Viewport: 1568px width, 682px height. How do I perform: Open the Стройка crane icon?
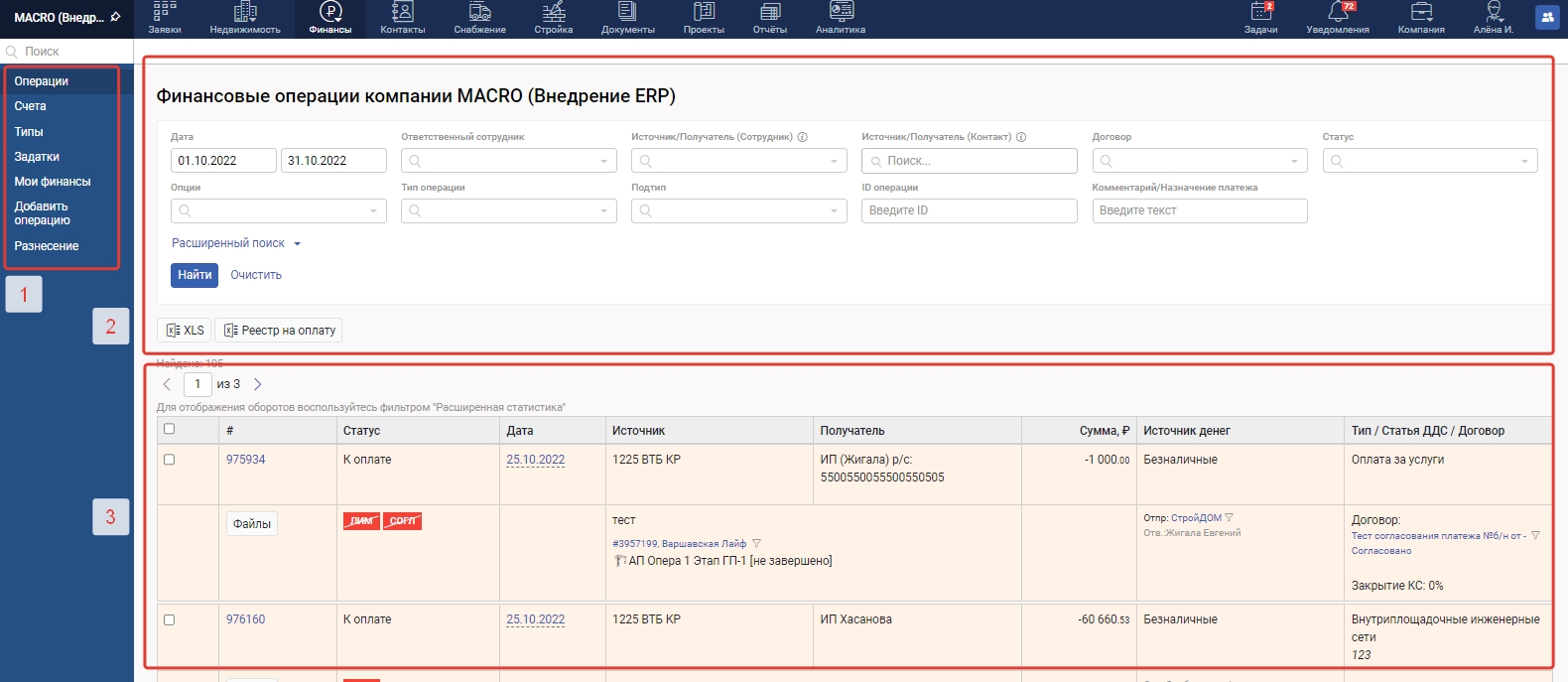coord(554,12)
